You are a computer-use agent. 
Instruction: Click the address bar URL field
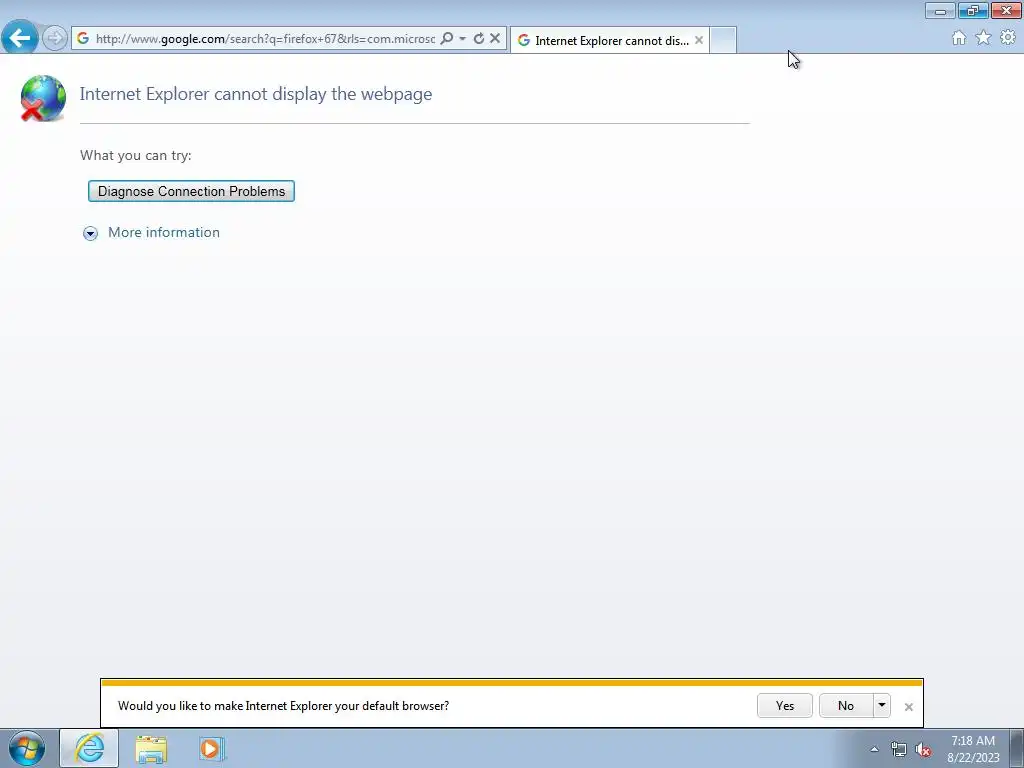(x=265, y=39)
